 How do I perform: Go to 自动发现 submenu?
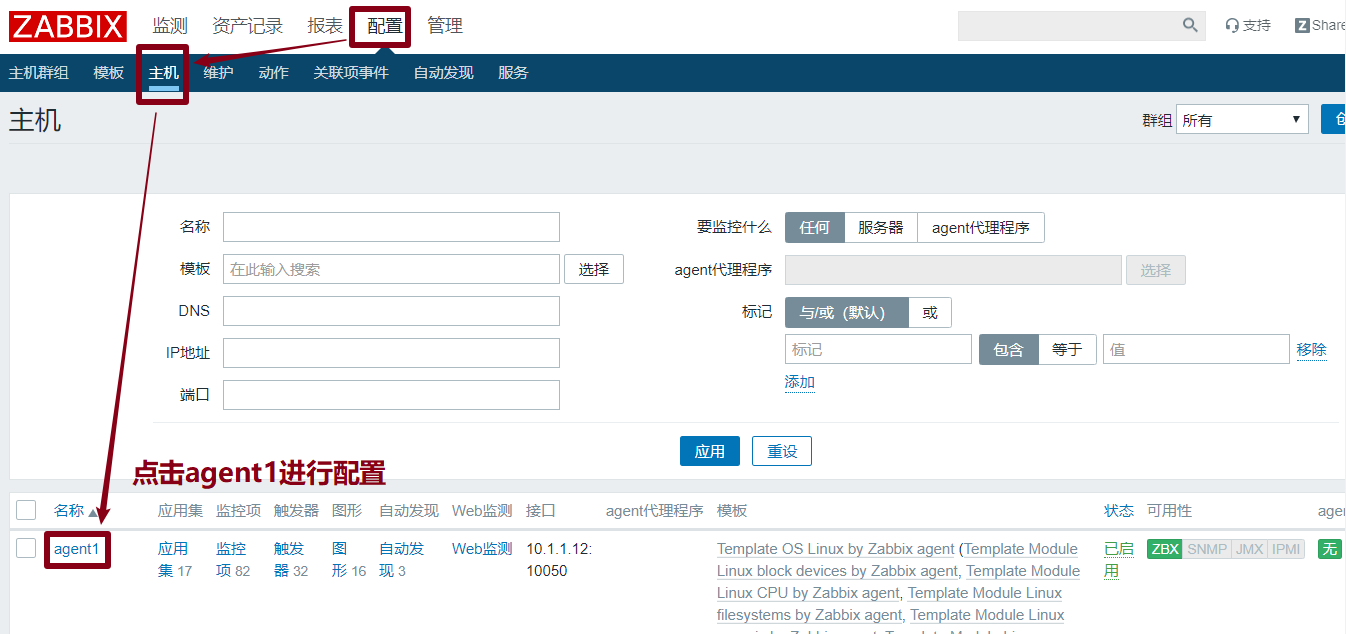[x=444, y=73]
